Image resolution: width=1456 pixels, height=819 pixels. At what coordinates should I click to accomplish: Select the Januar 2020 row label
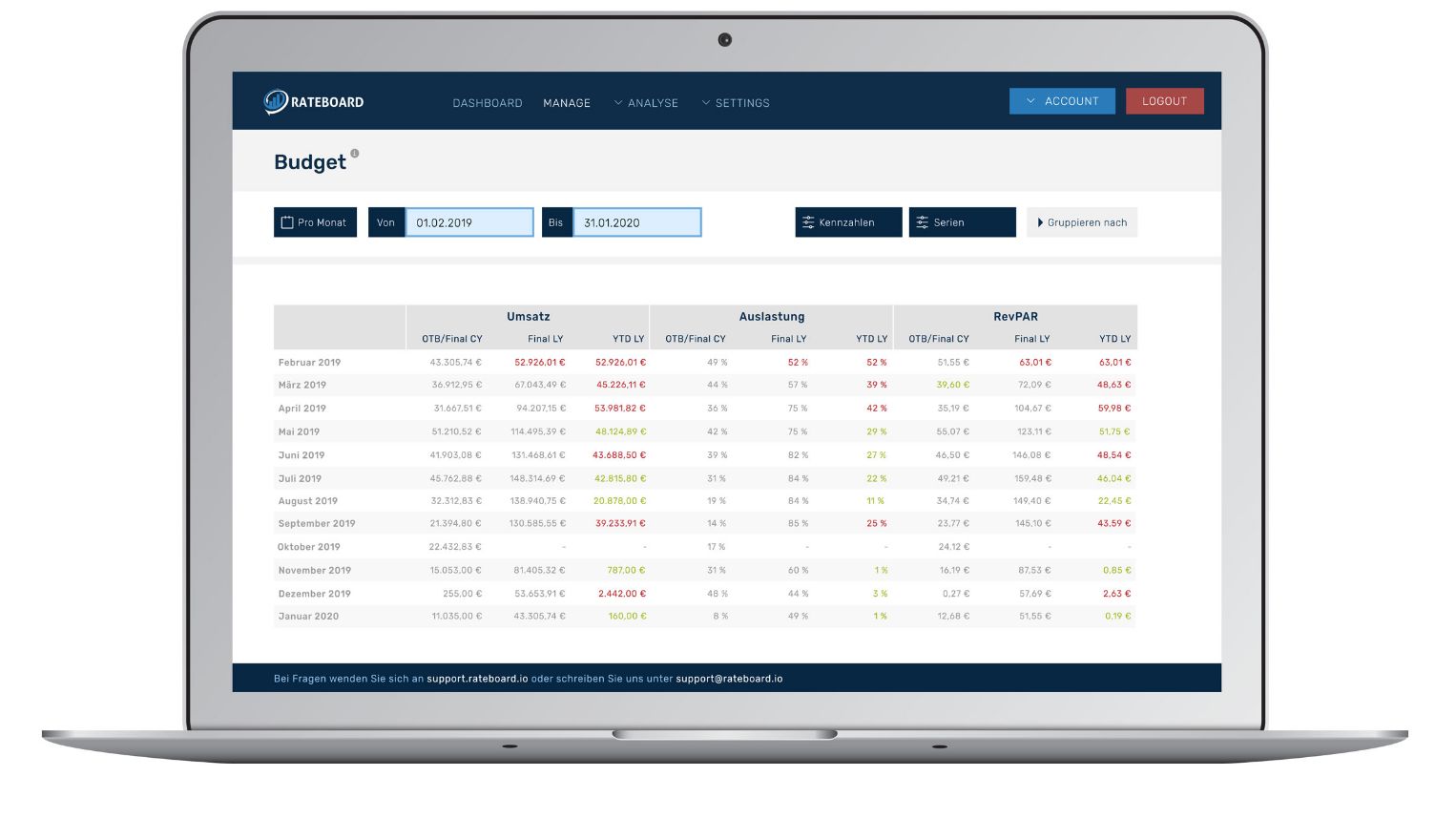coord(308,617)
